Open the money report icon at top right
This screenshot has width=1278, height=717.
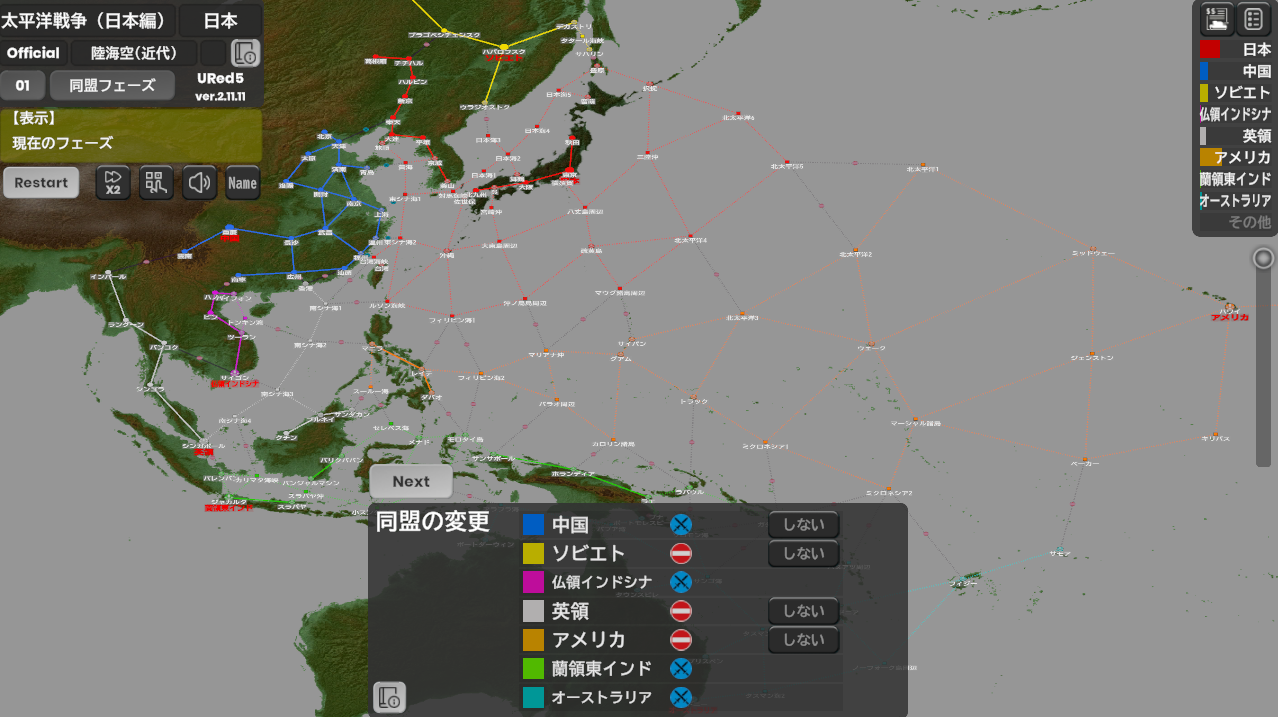pos(1216,18)
